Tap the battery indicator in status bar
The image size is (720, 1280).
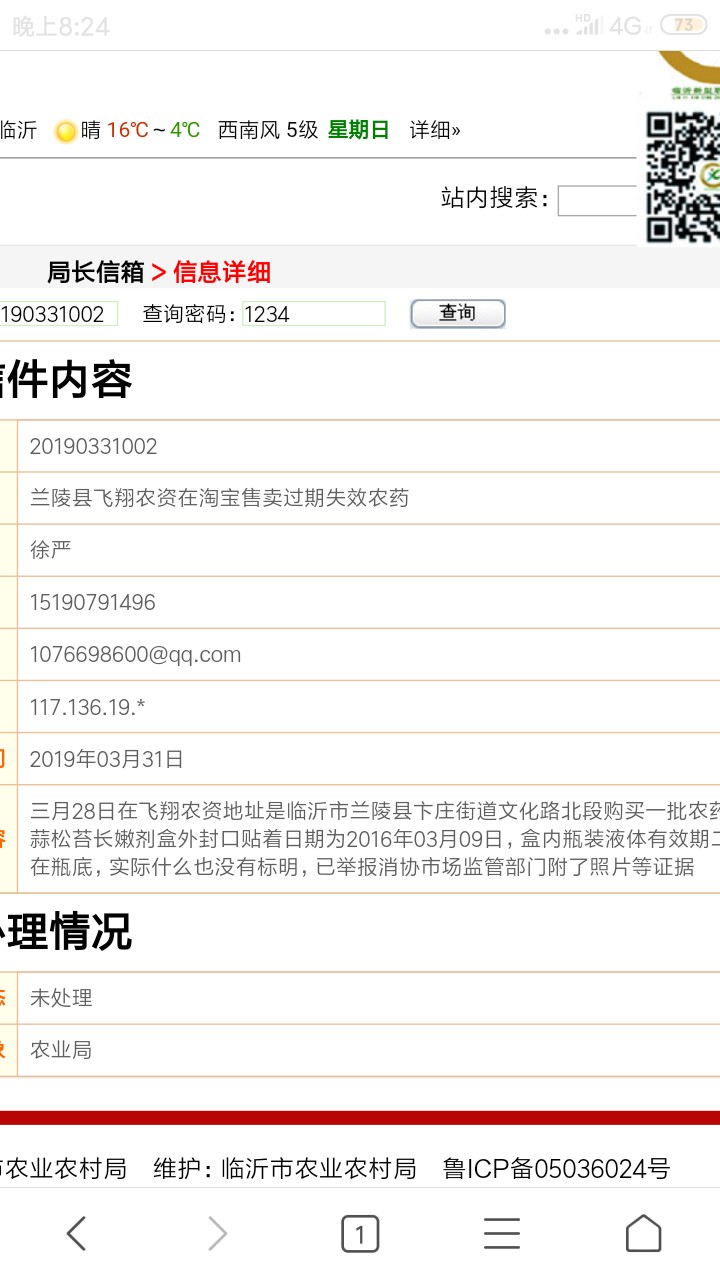coord(684,26)
